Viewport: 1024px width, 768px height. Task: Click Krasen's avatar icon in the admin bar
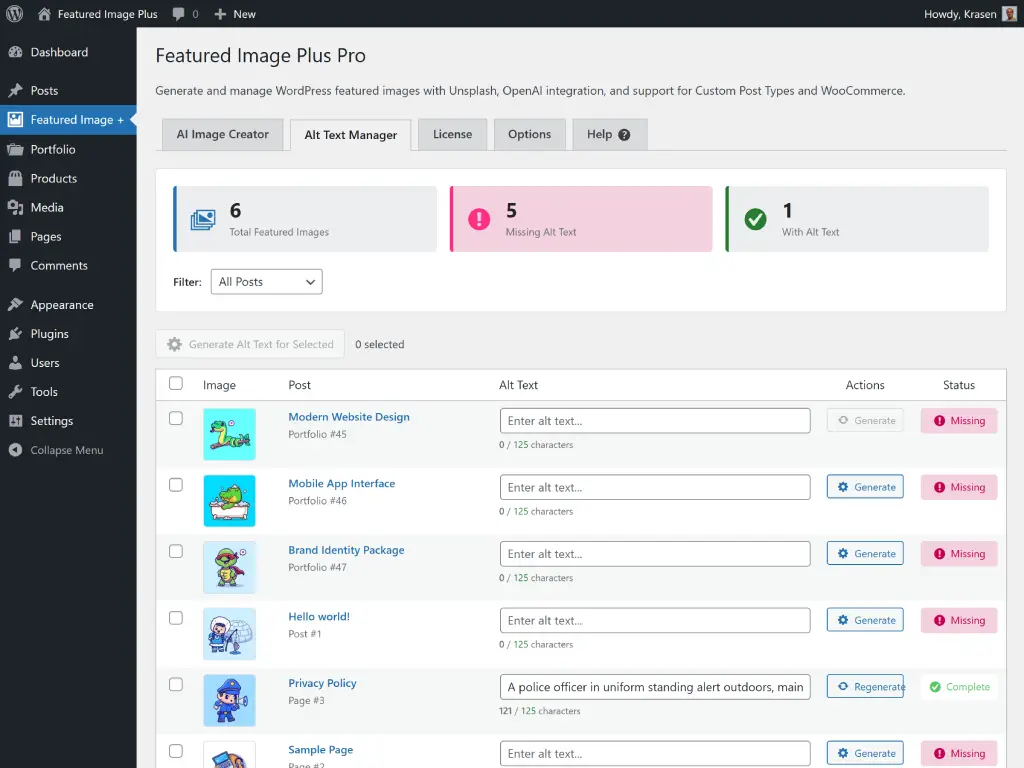1009,13
